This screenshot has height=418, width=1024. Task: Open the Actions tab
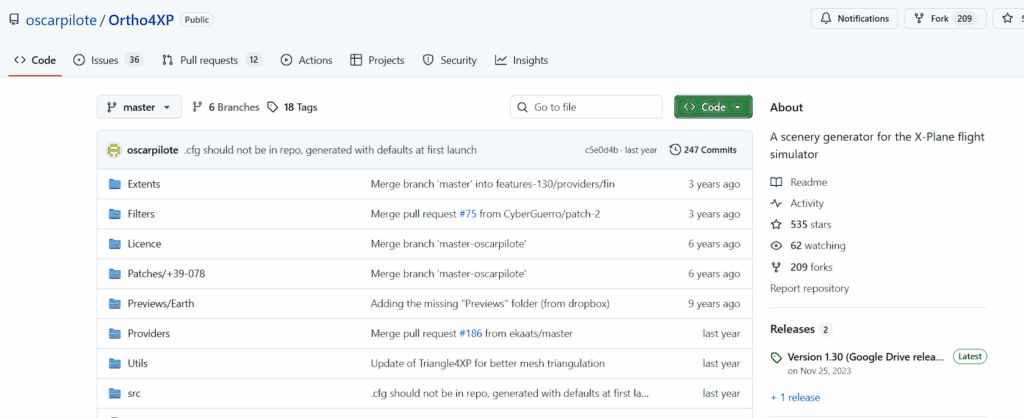click(306, 60)
